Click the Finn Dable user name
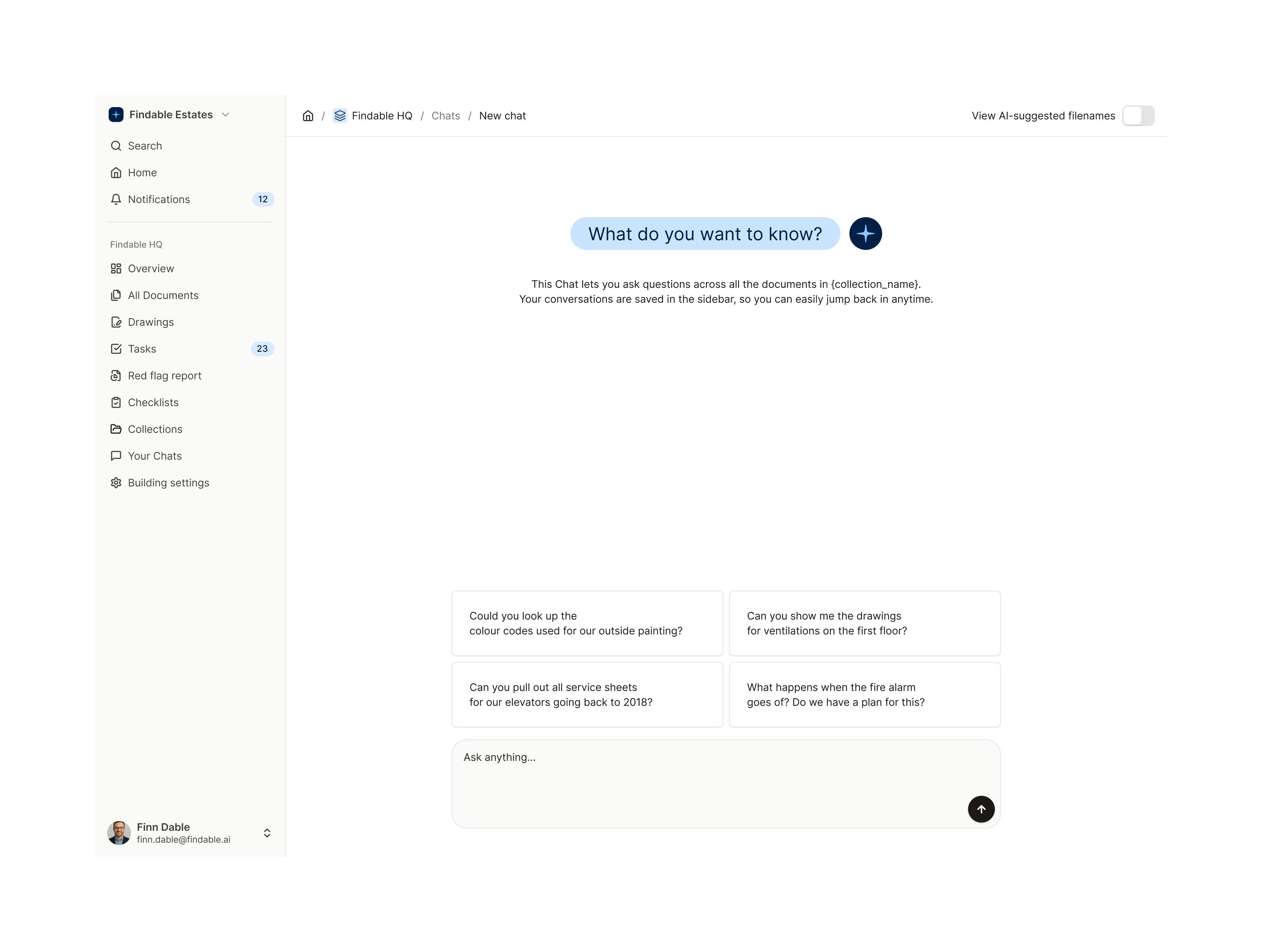 click(163, 827)
